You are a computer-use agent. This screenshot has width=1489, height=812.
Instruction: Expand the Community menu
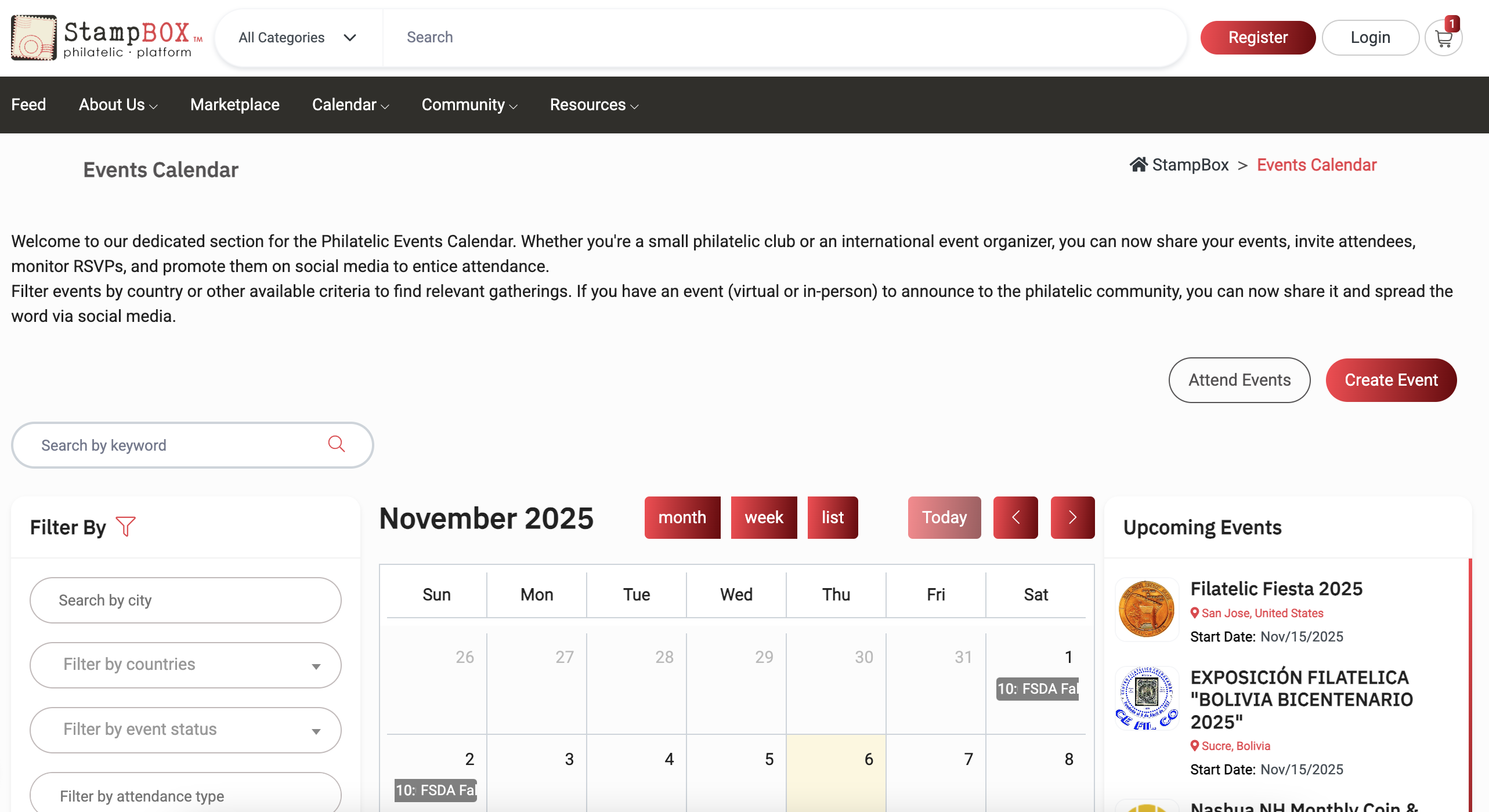[469, 105]
